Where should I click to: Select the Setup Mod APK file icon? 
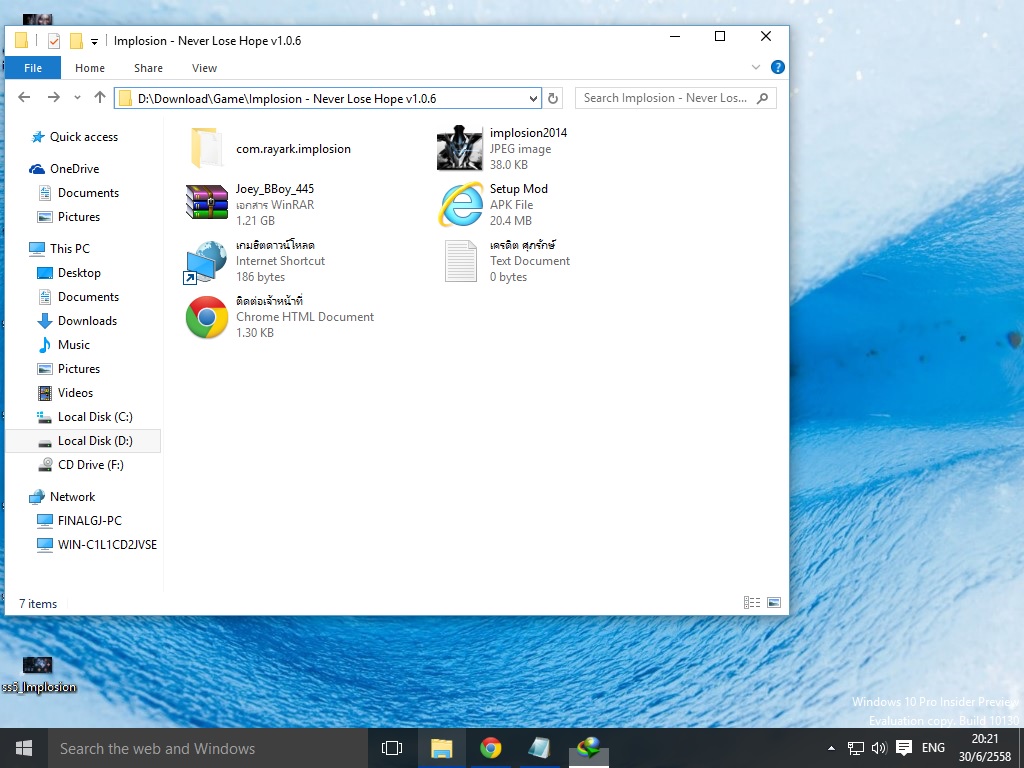(461, 204)
